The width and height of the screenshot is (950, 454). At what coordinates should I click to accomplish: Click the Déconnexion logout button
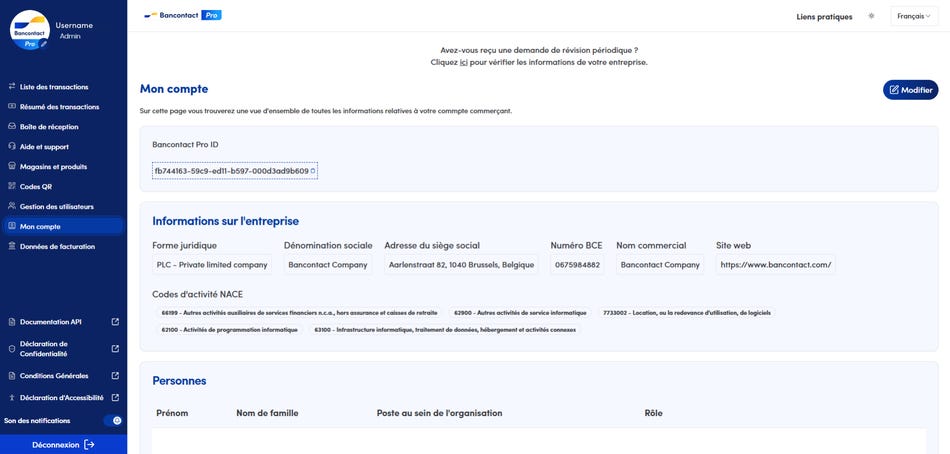point(64,445)
